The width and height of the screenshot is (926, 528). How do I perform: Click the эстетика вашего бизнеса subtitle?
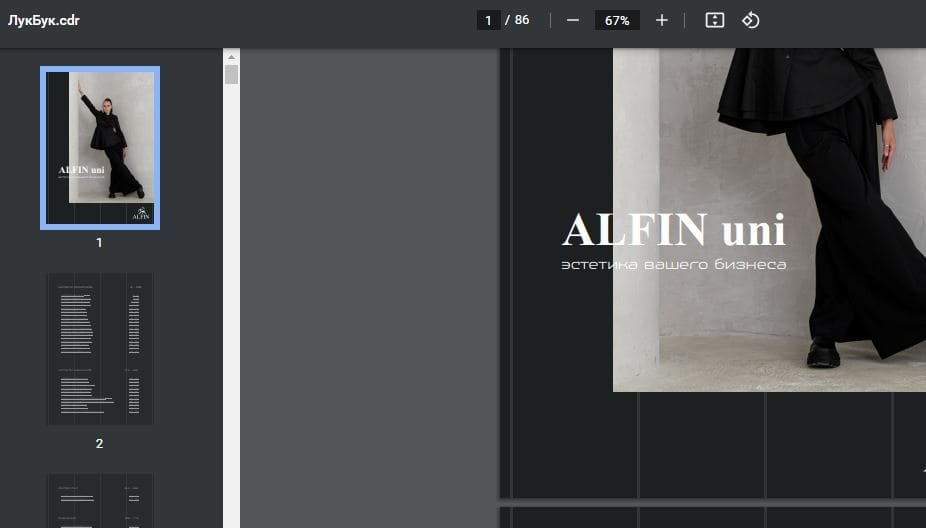pyautogui.click(x=674, y=265)
